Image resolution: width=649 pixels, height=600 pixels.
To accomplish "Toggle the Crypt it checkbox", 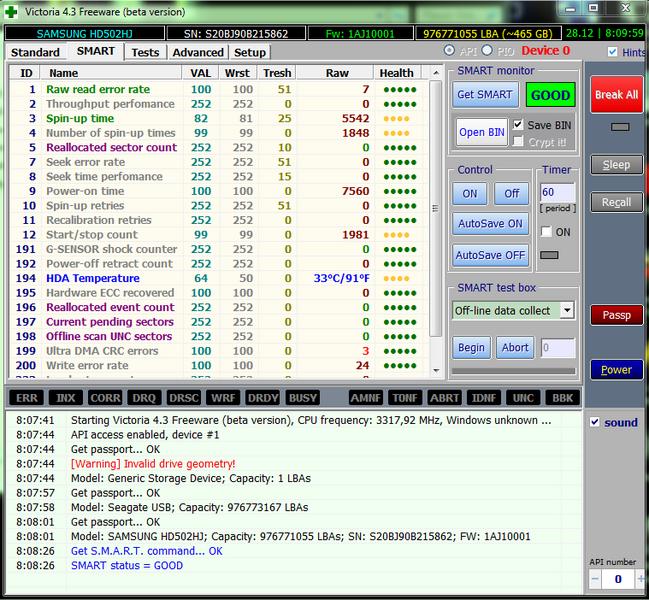I will 518,142.
